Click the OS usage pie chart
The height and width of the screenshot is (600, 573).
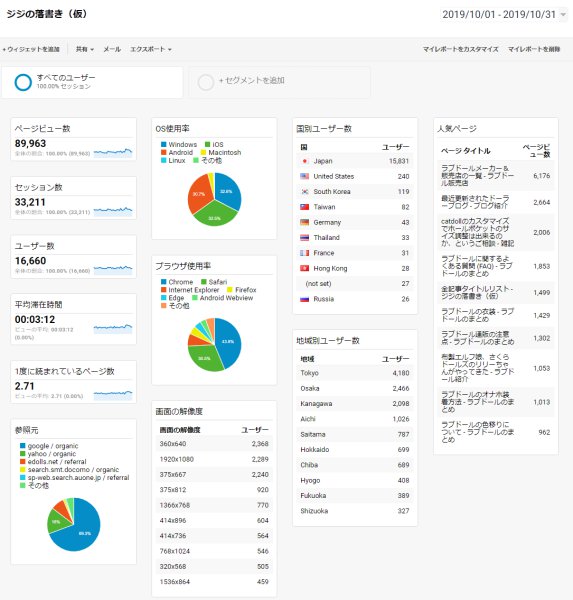coord(214,199)
